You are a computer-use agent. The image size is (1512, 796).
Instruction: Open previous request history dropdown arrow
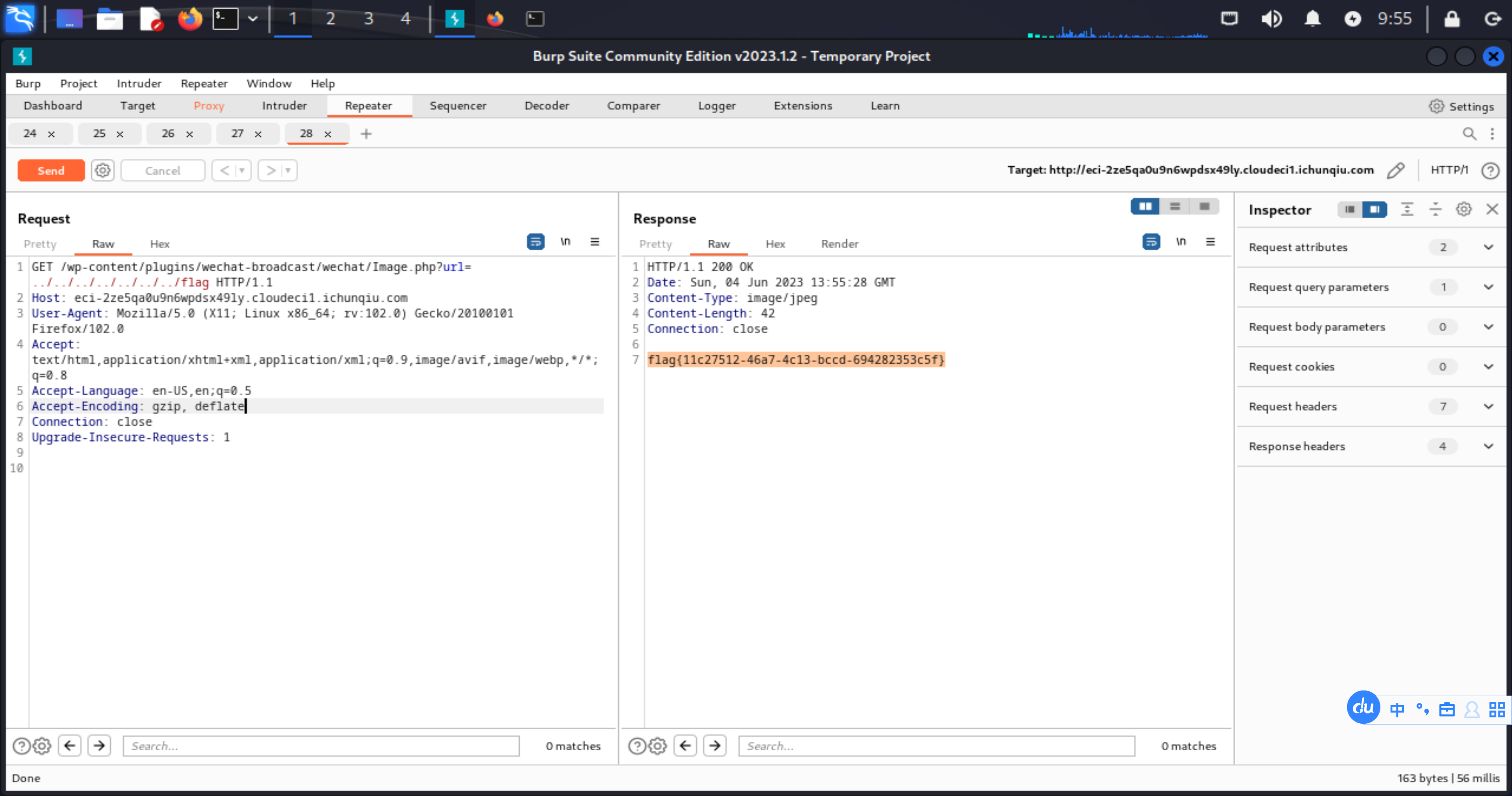[242, 170]
